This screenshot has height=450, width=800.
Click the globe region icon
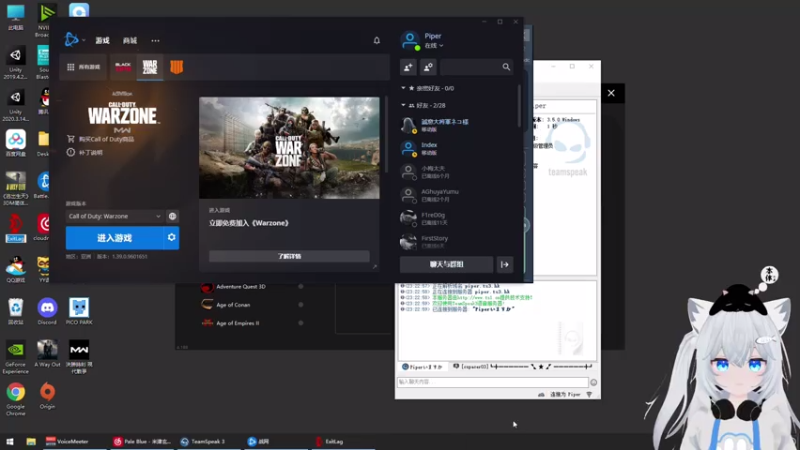point(172,216)
